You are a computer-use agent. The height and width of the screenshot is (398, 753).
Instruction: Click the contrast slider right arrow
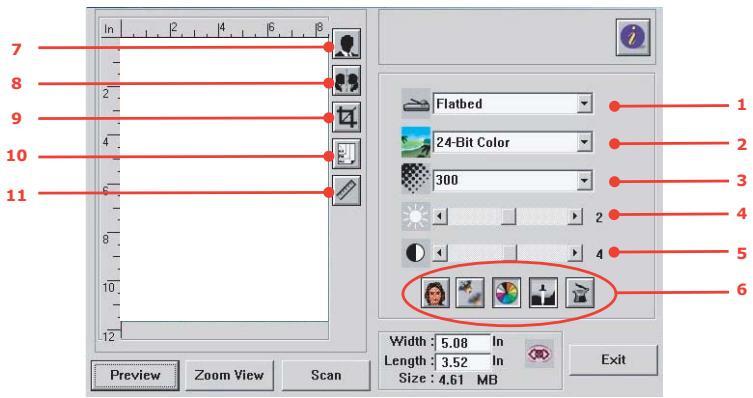click(x=575, y=253)
